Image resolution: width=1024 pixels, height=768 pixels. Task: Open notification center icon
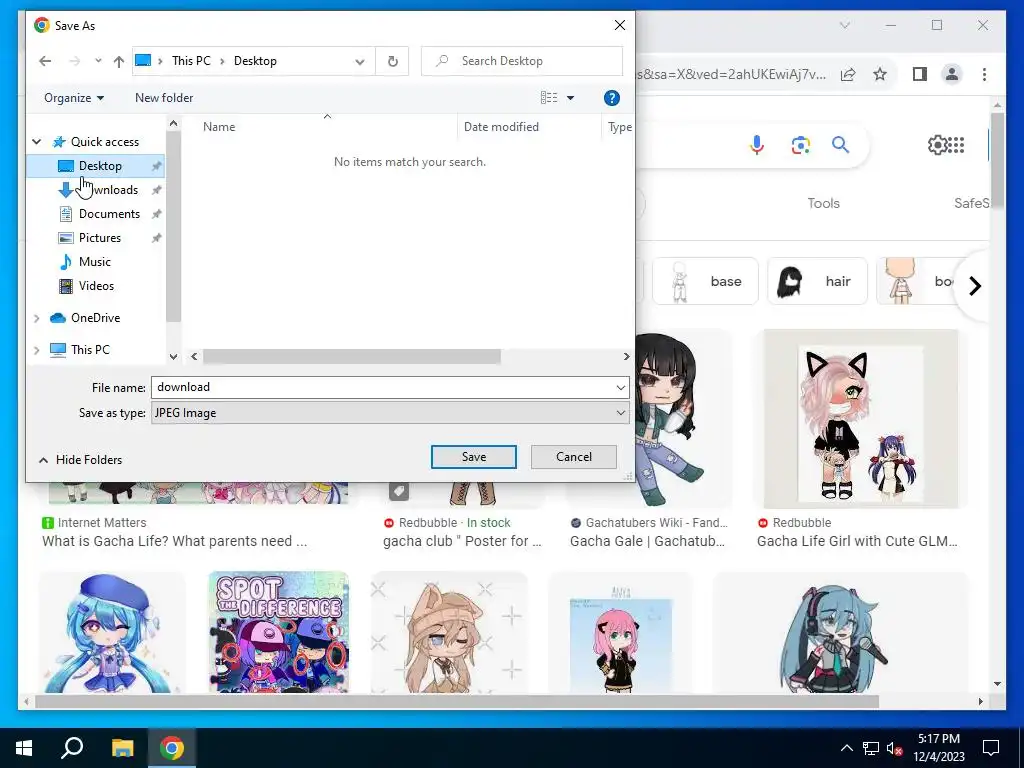pyautogui.click(x=991, y=748)
